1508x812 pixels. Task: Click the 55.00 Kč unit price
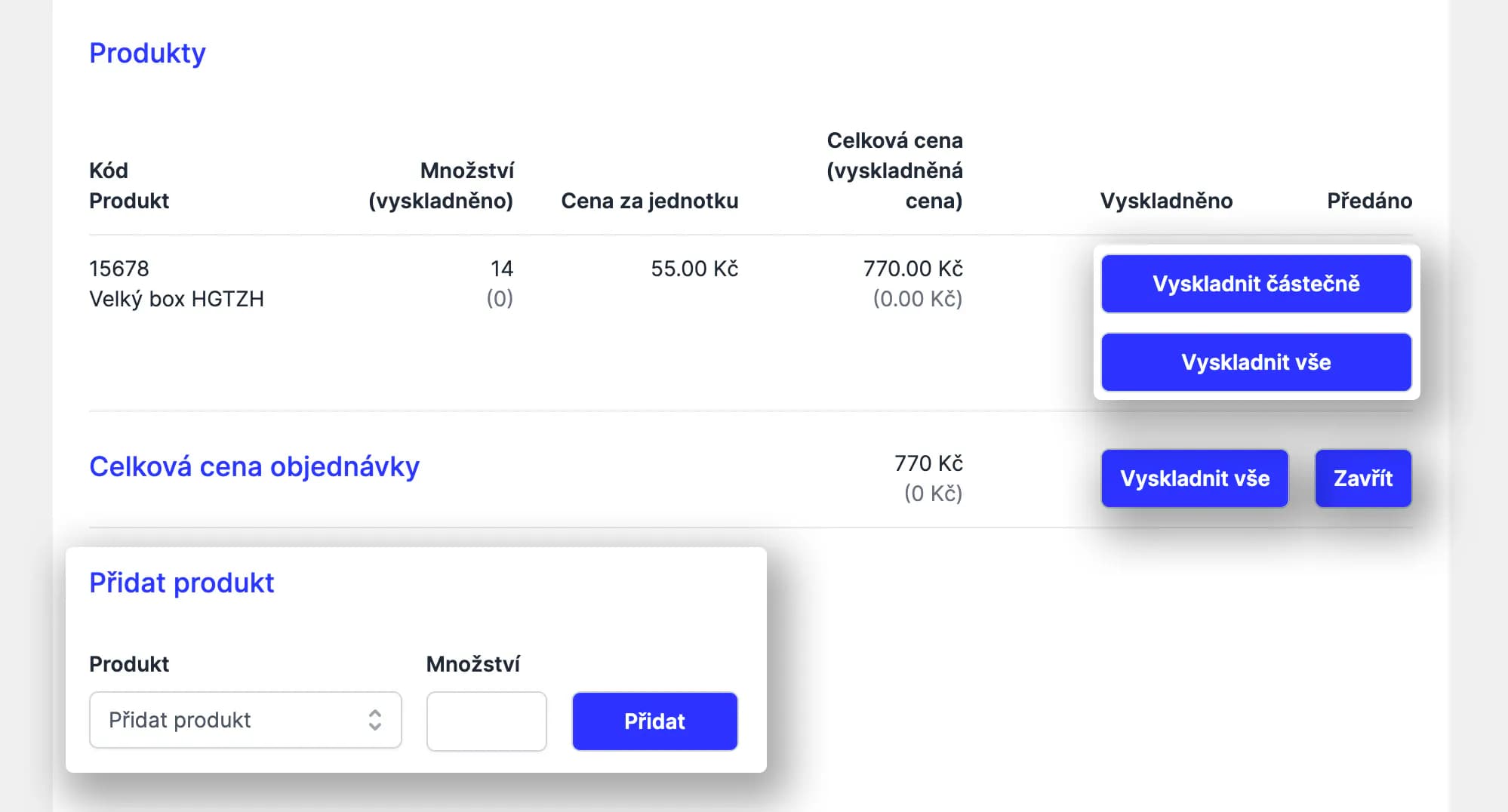click(x=694, y=269)
